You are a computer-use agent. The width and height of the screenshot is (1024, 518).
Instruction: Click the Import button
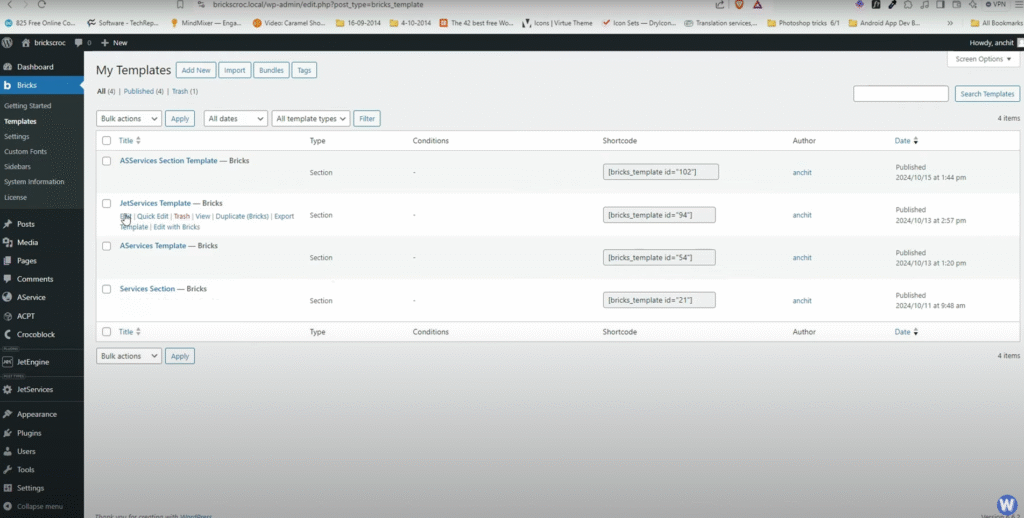[234, 70]
